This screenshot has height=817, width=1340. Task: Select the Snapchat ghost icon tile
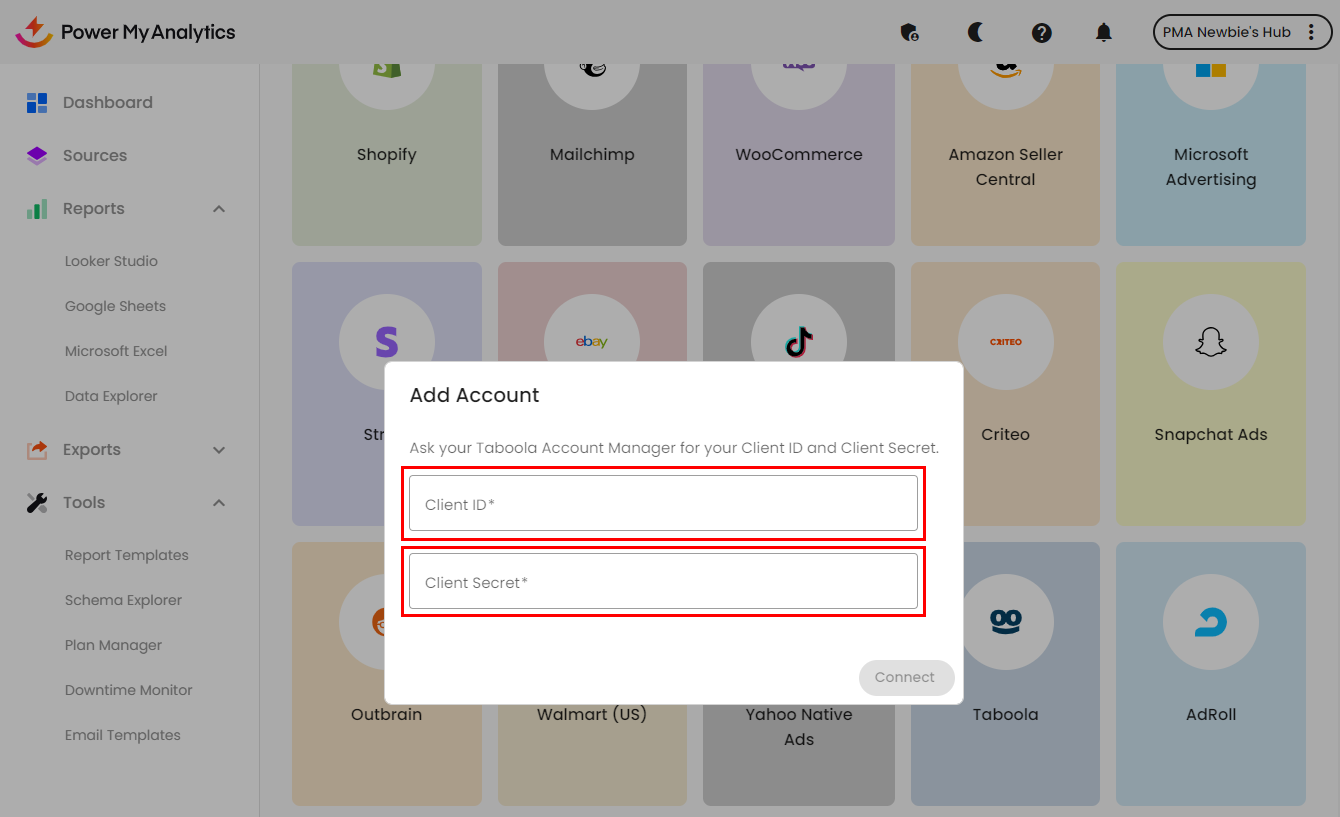tap(1210, 342)
